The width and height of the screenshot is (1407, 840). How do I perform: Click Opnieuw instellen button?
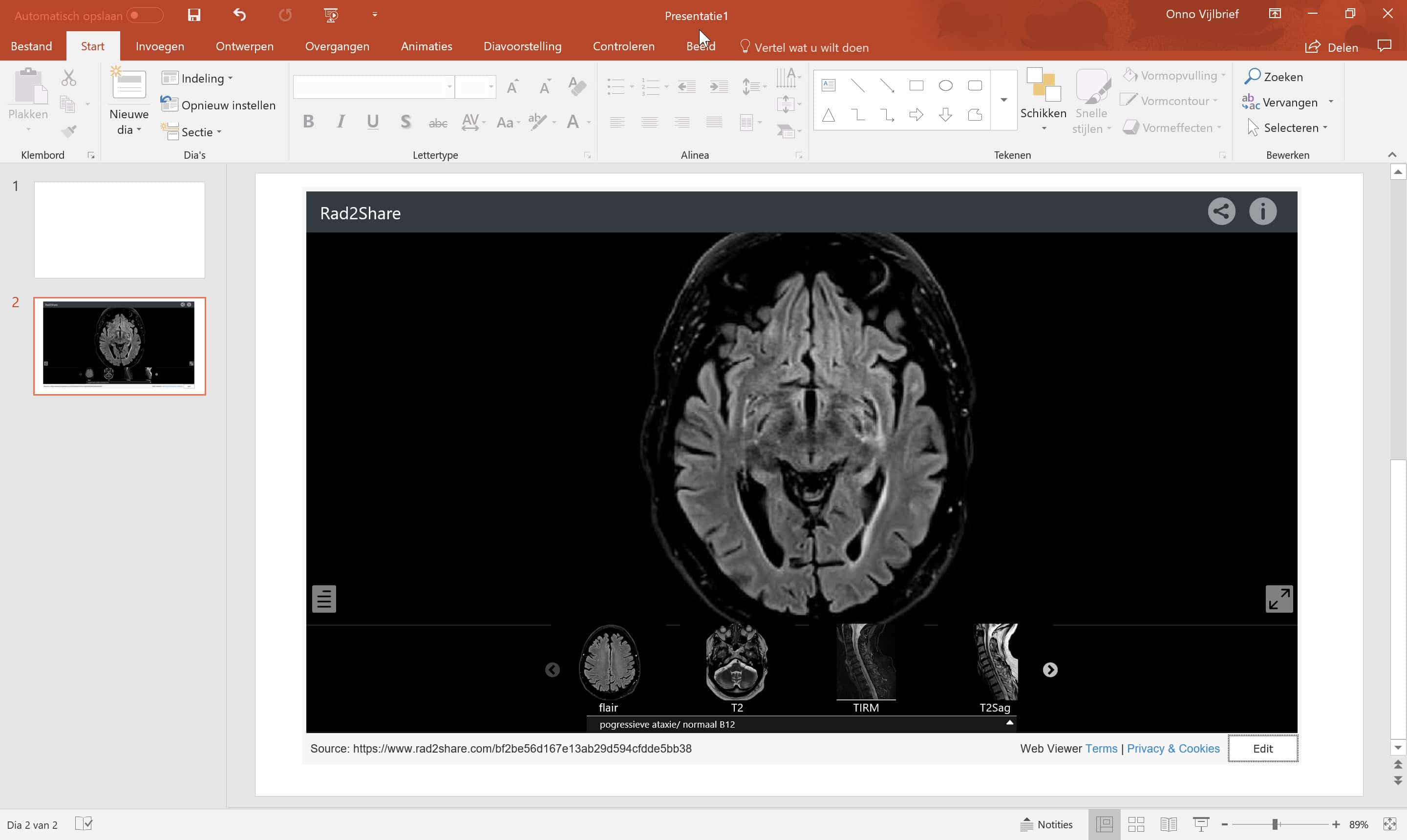point(218,105)
